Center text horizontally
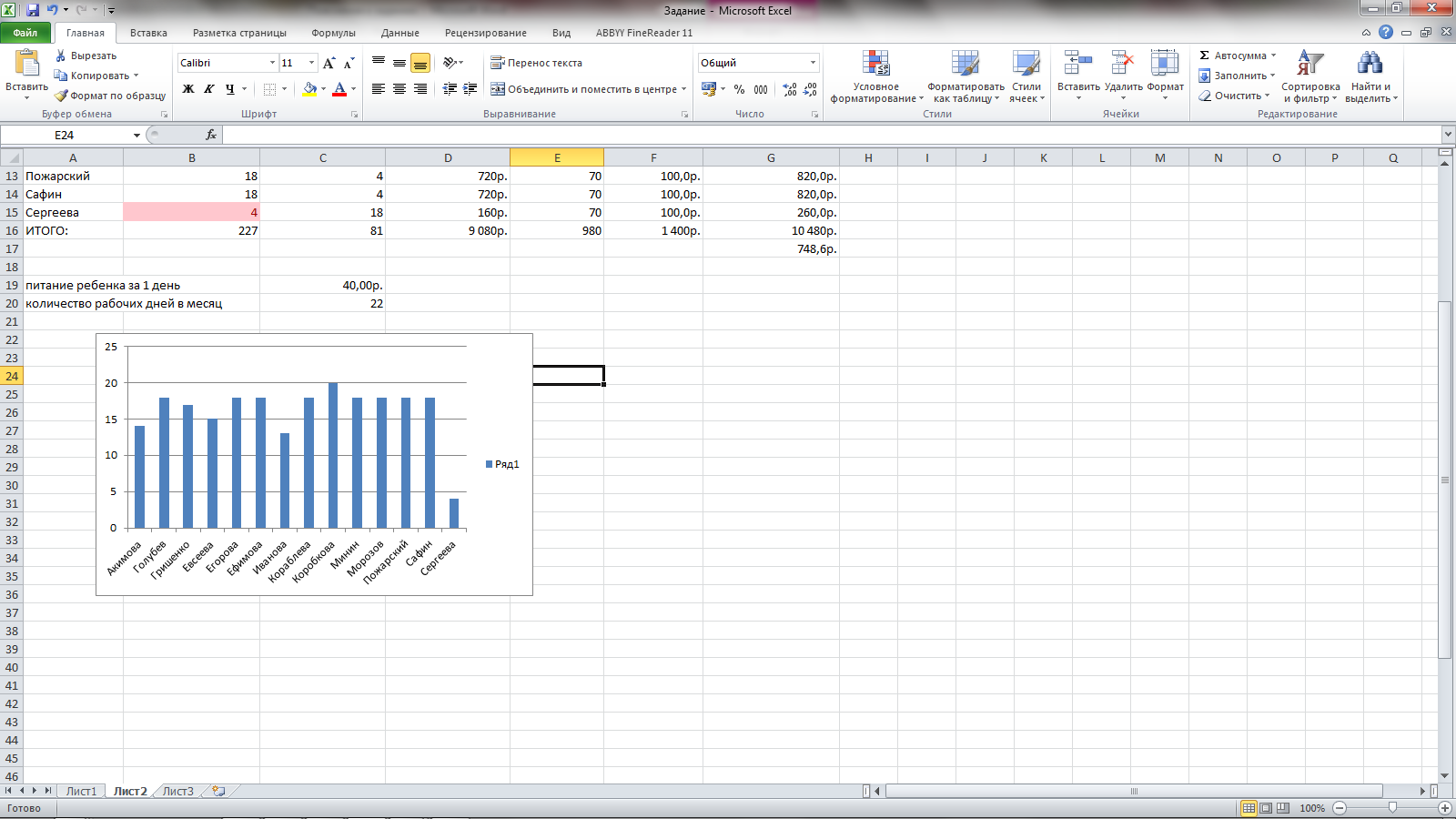1456x819 pixels. point(399,89)
